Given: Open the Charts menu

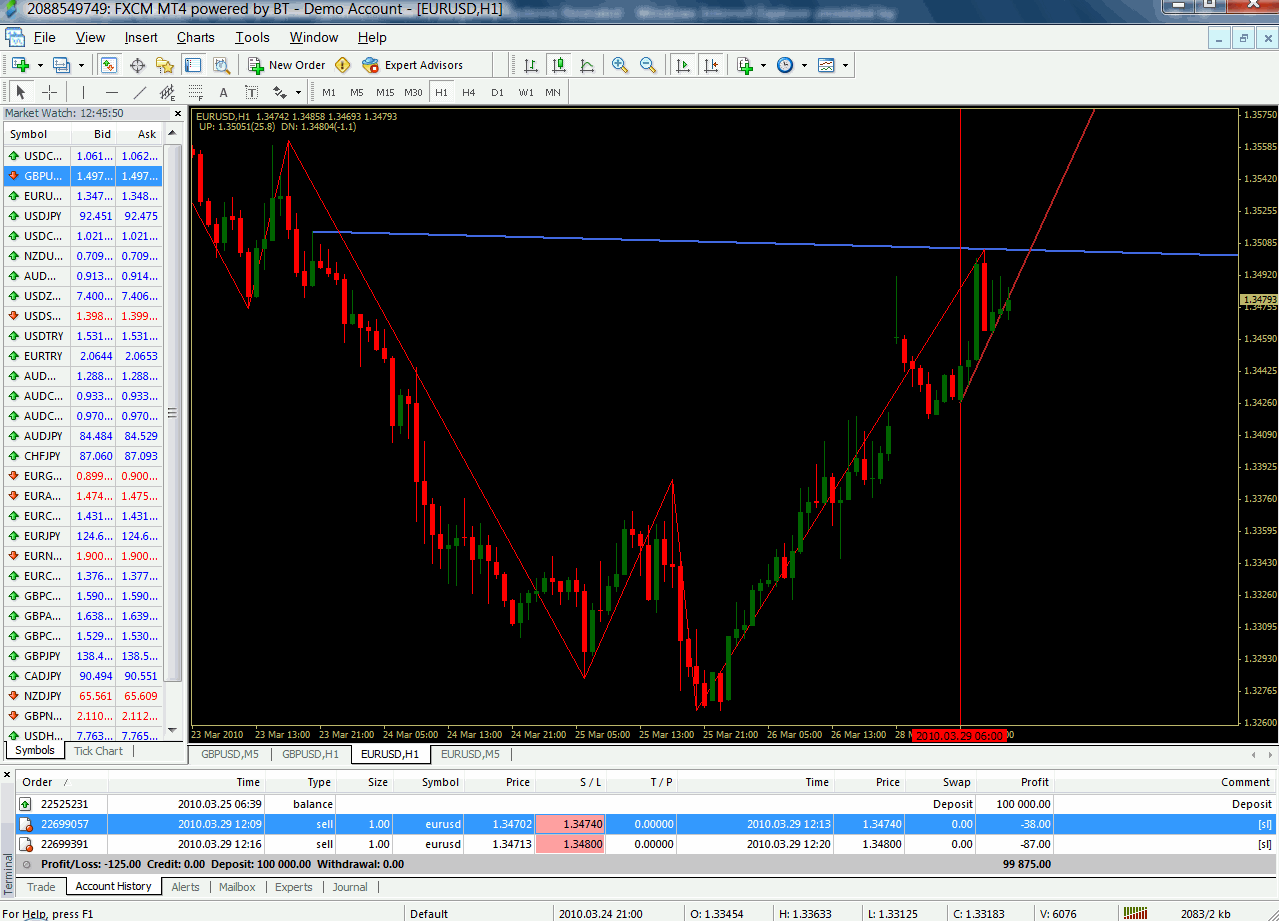Looking at the screenshot, I should 195,37.
